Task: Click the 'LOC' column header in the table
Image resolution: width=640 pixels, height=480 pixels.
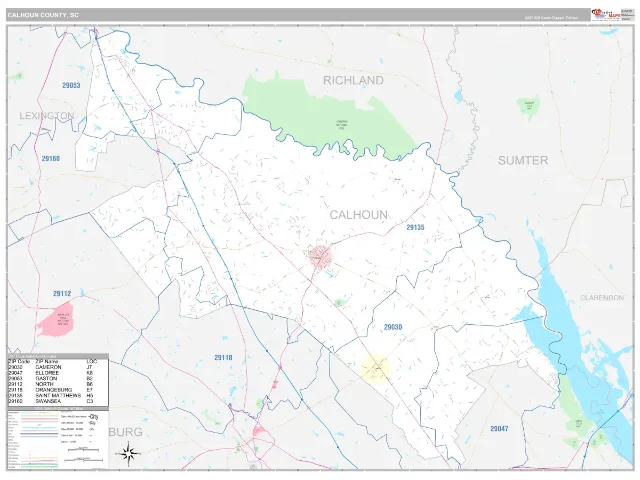Action: 91,362
